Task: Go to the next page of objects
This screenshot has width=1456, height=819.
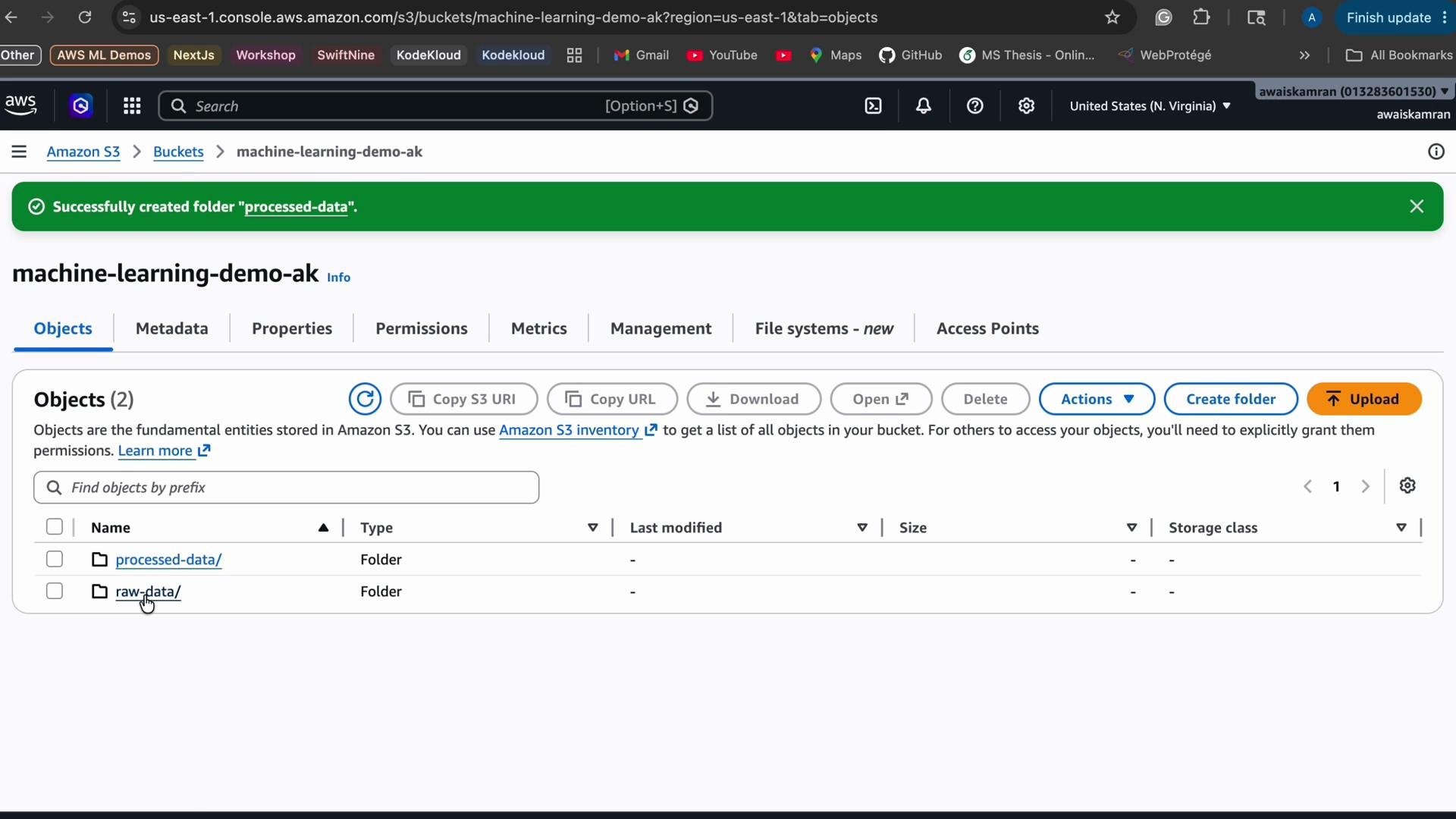Action: coord(1365,487)
